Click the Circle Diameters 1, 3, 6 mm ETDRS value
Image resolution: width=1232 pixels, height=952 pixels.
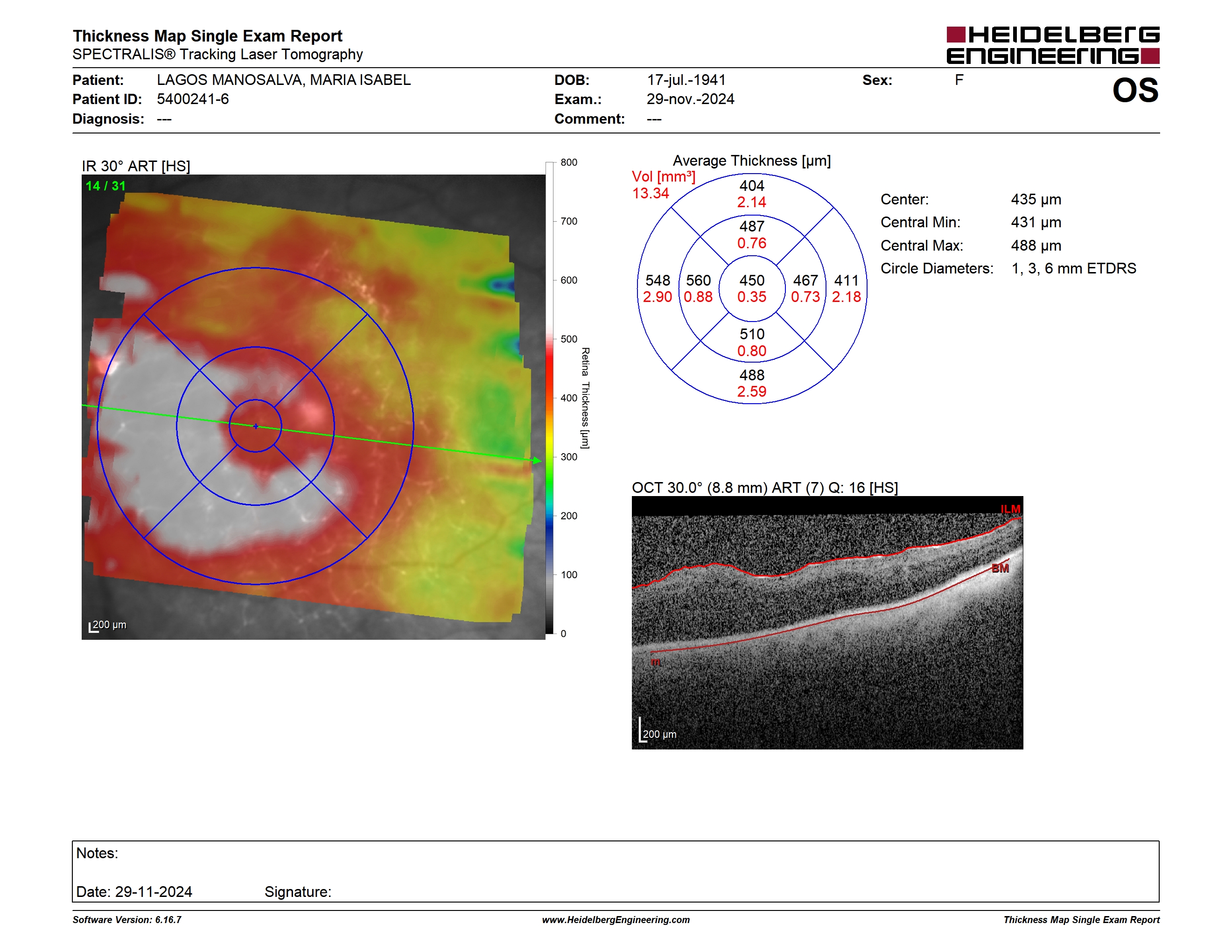point(1073,268)
